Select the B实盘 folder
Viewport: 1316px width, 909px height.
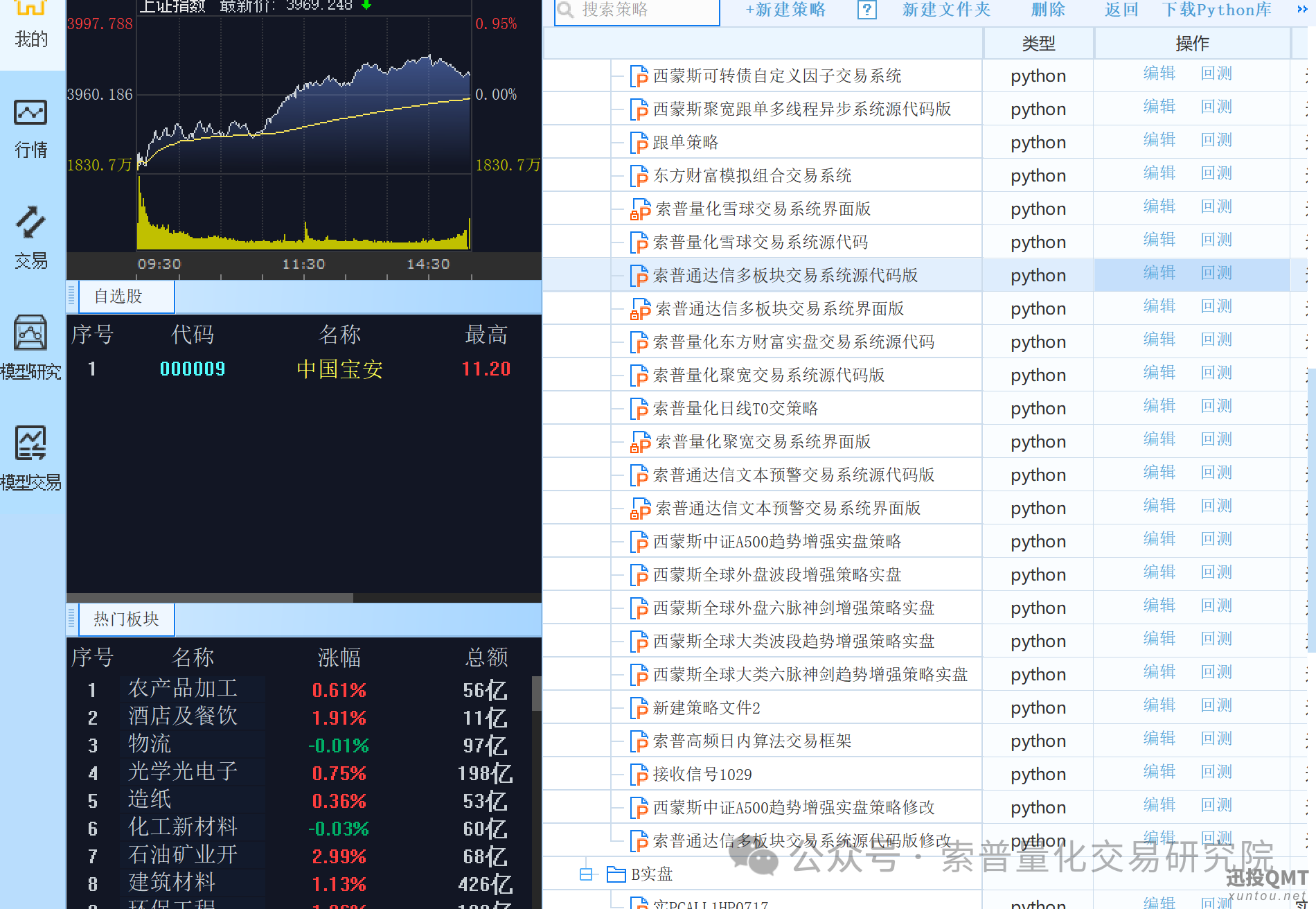tap(651, 874)
